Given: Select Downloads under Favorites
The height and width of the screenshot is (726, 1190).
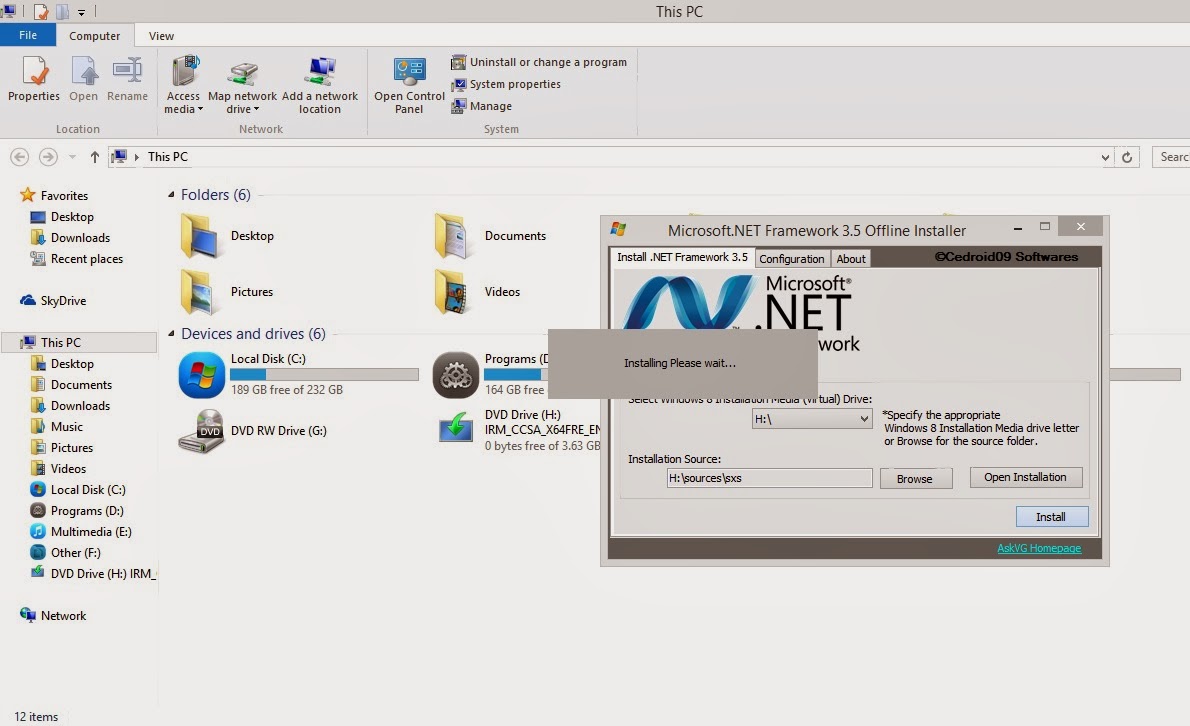Looking at the screenshot, I should [x=71, y=238].
